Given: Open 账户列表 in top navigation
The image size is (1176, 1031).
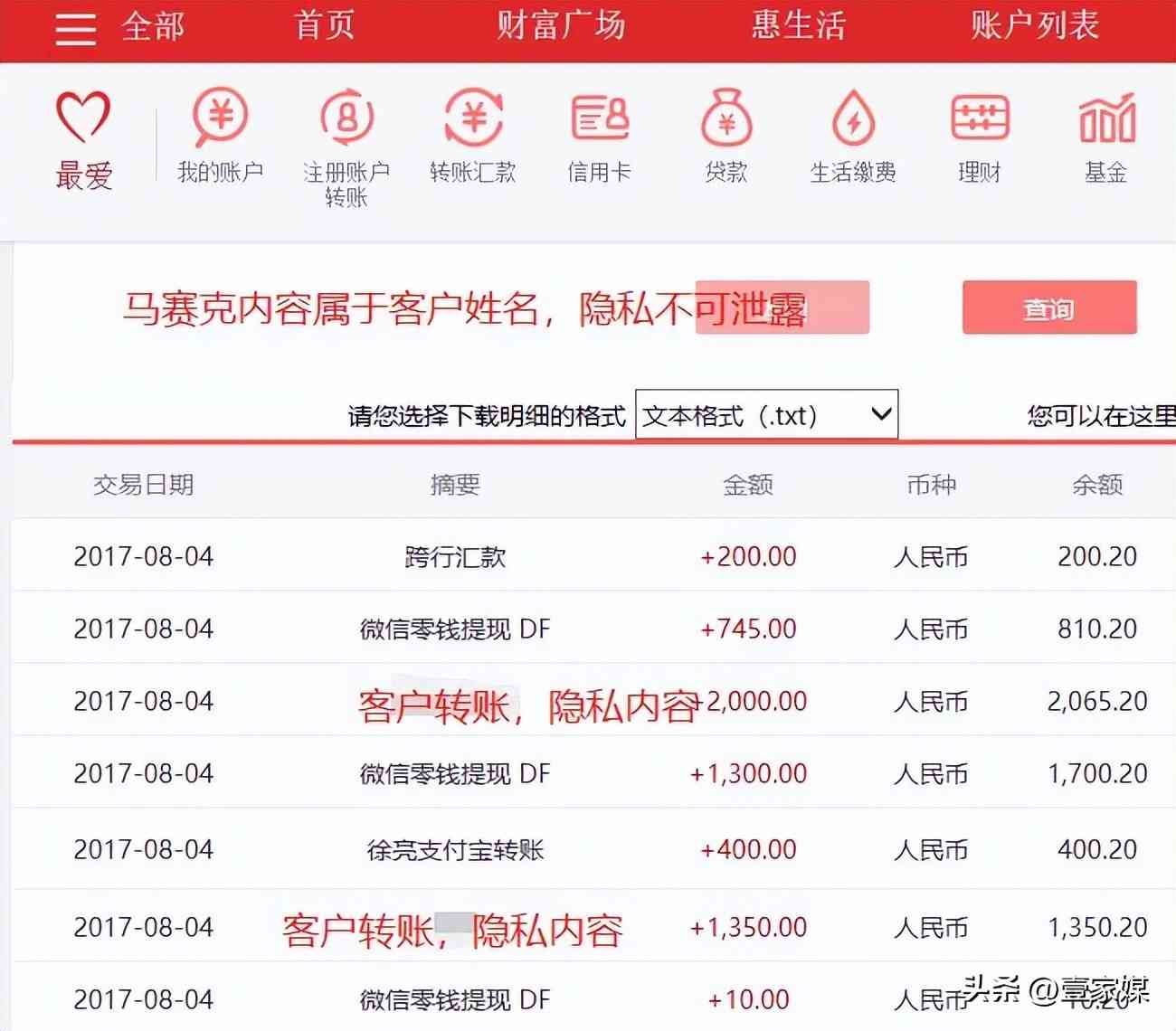Looking at the screenshot, I should tap(1035, 25).
